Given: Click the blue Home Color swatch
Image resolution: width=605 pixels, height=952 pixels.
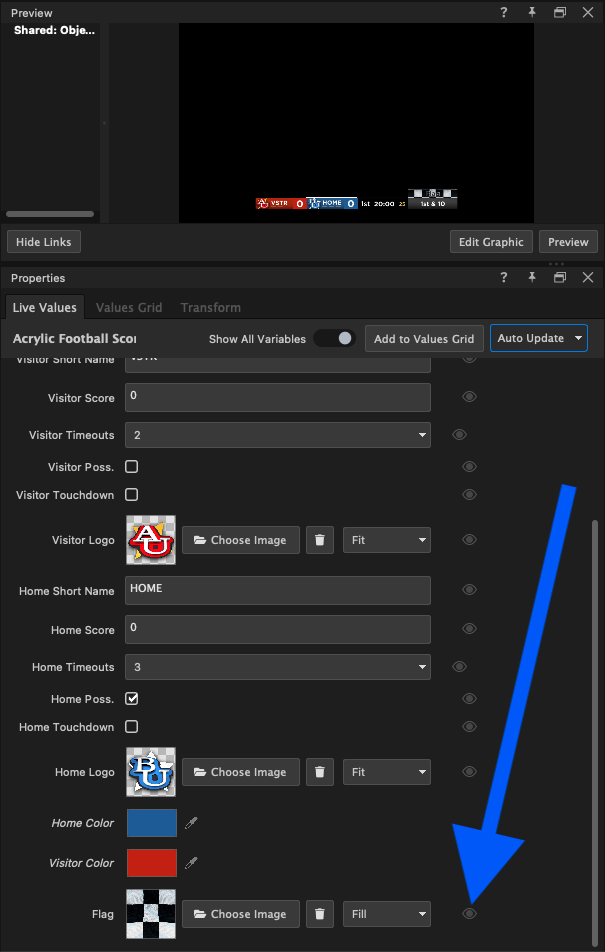Looking at the screenshot, I should pos(151,823).
